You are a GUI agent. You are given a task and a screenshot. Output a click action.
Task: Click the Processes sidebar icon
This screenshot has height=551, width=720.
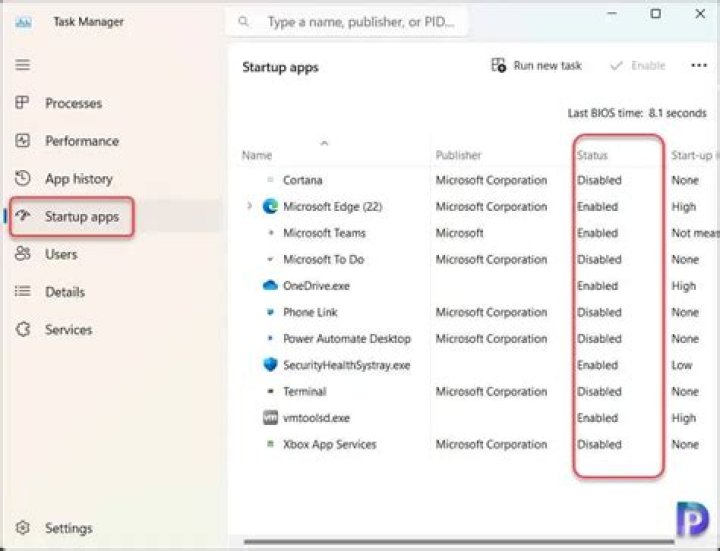[x=22, y=102]
